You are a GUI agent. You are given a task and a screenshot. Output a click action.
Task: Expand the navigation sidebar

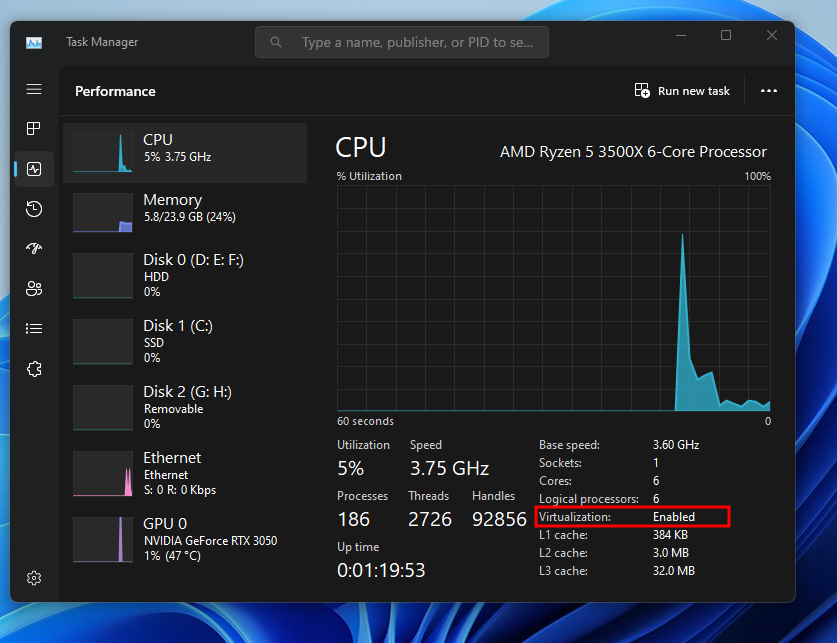[33, 89]
